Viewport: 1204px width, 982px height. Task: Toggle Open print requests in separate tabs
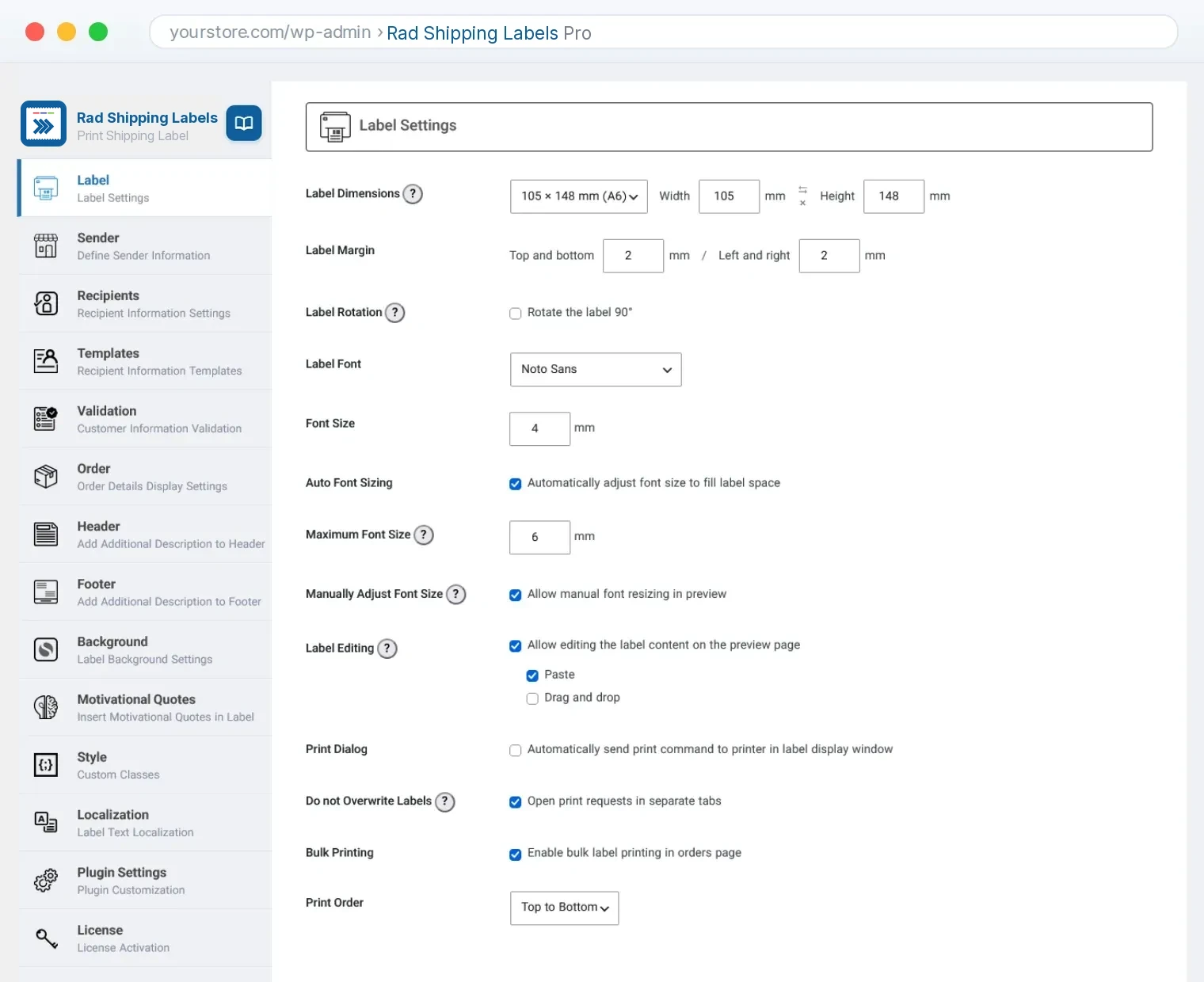tap(516, 802)
